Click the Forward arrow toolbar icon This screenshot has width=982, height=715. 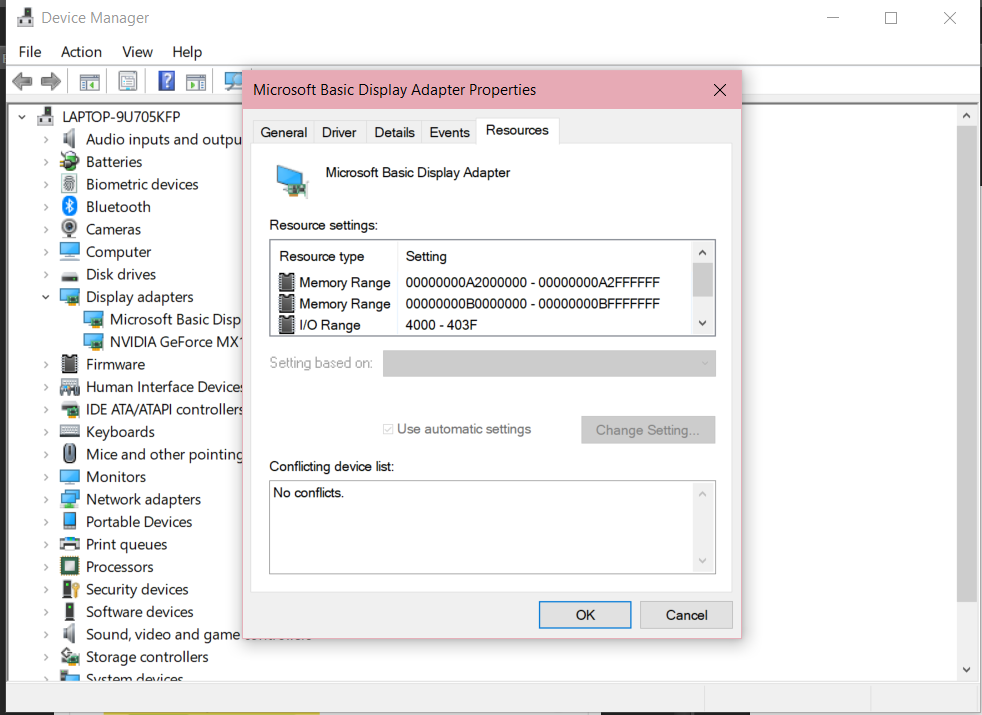[51, 81]
